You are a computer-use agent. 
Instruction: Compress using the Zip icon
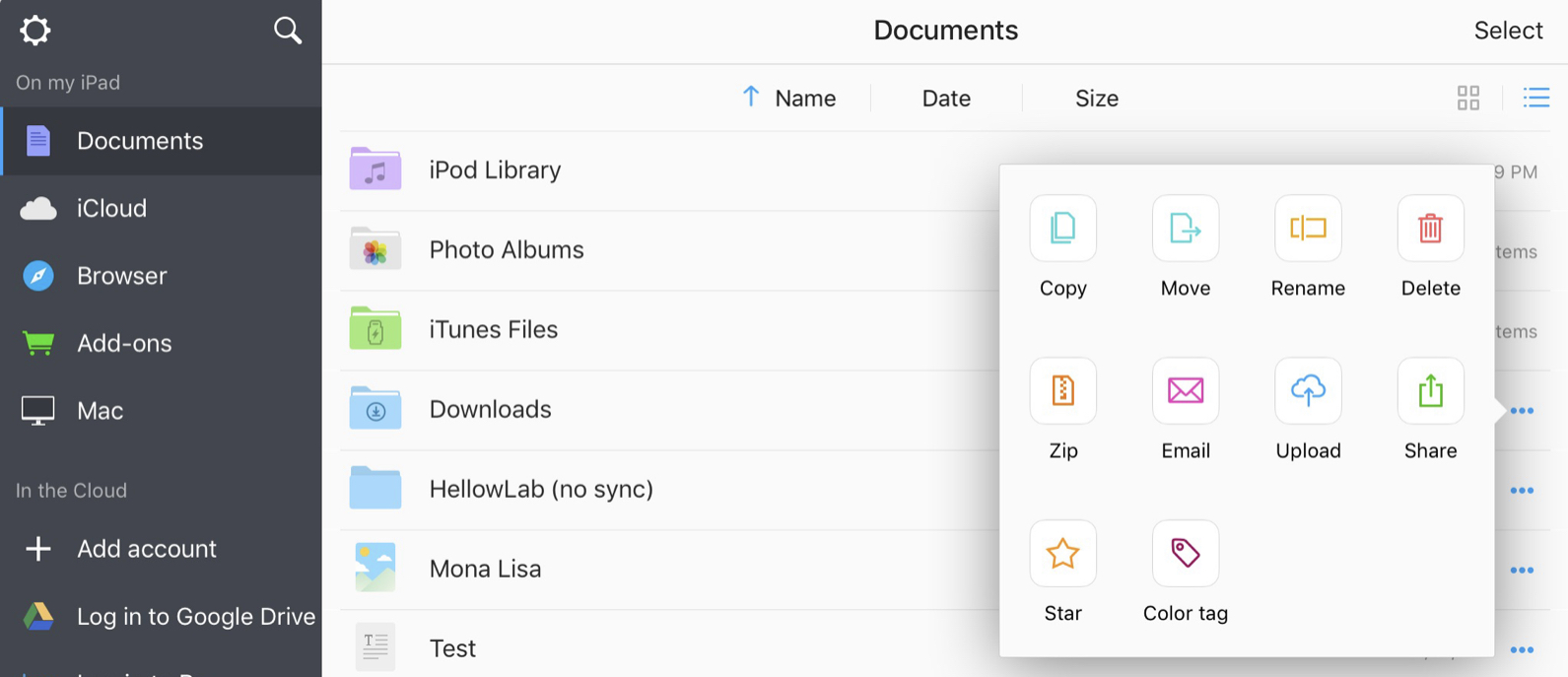[x=1062, y=391]
